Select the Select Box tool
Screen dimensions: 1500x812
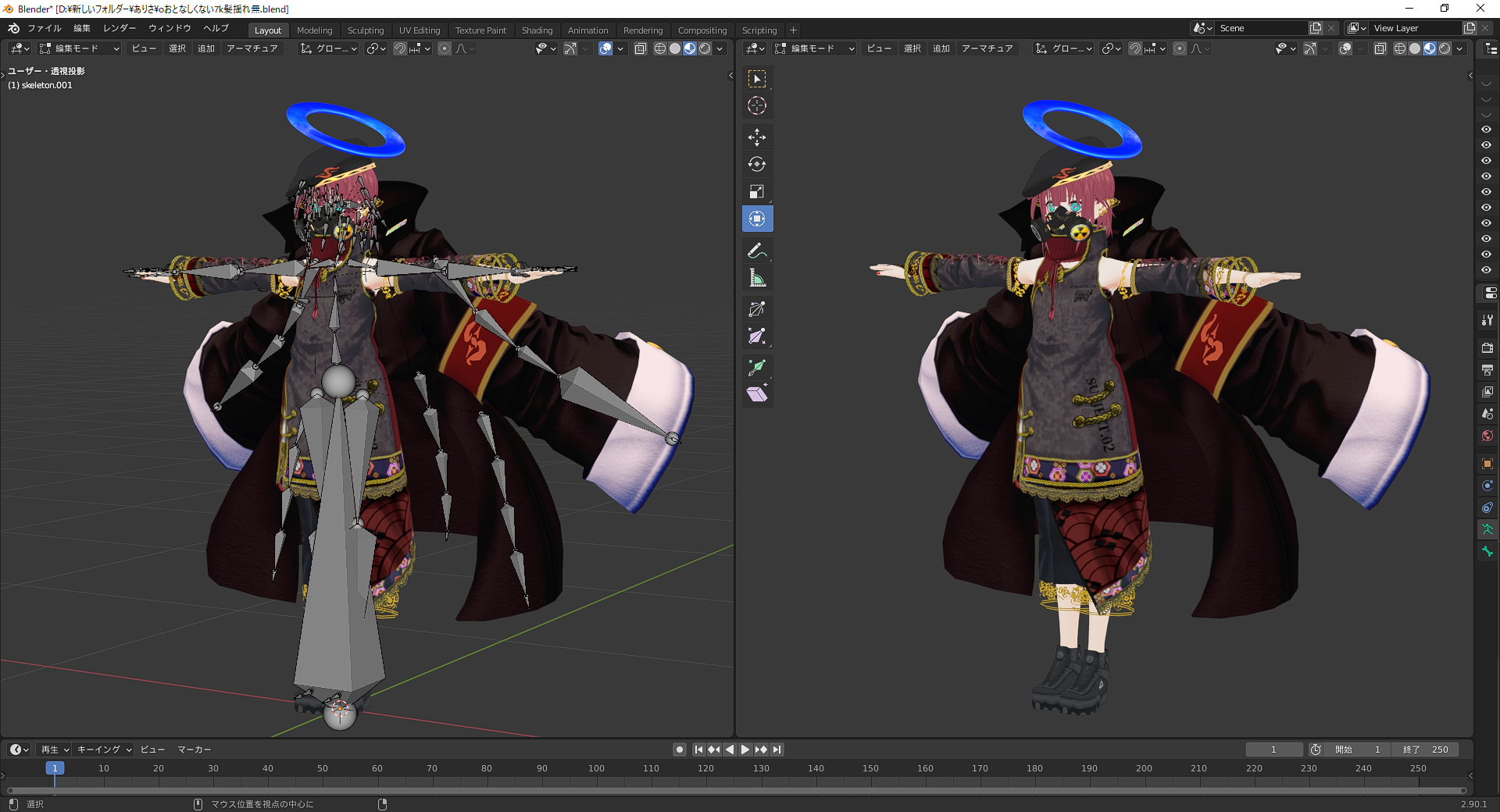757,79
